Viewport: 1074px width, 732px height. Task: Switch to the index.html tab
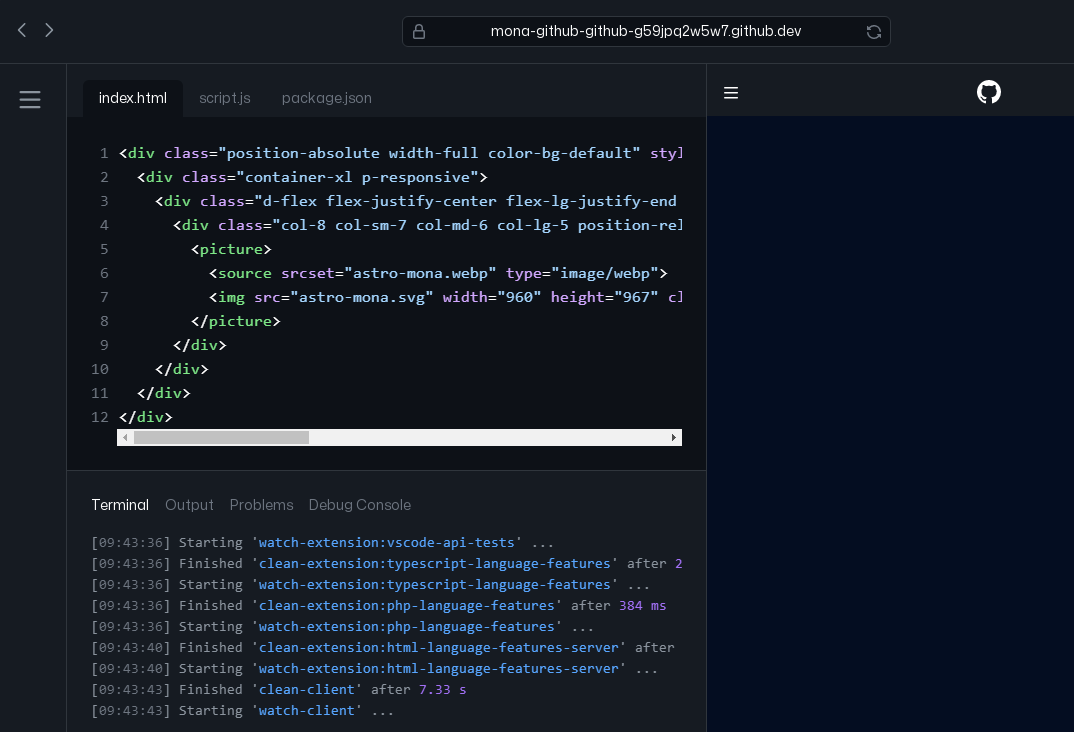(132, 98)
